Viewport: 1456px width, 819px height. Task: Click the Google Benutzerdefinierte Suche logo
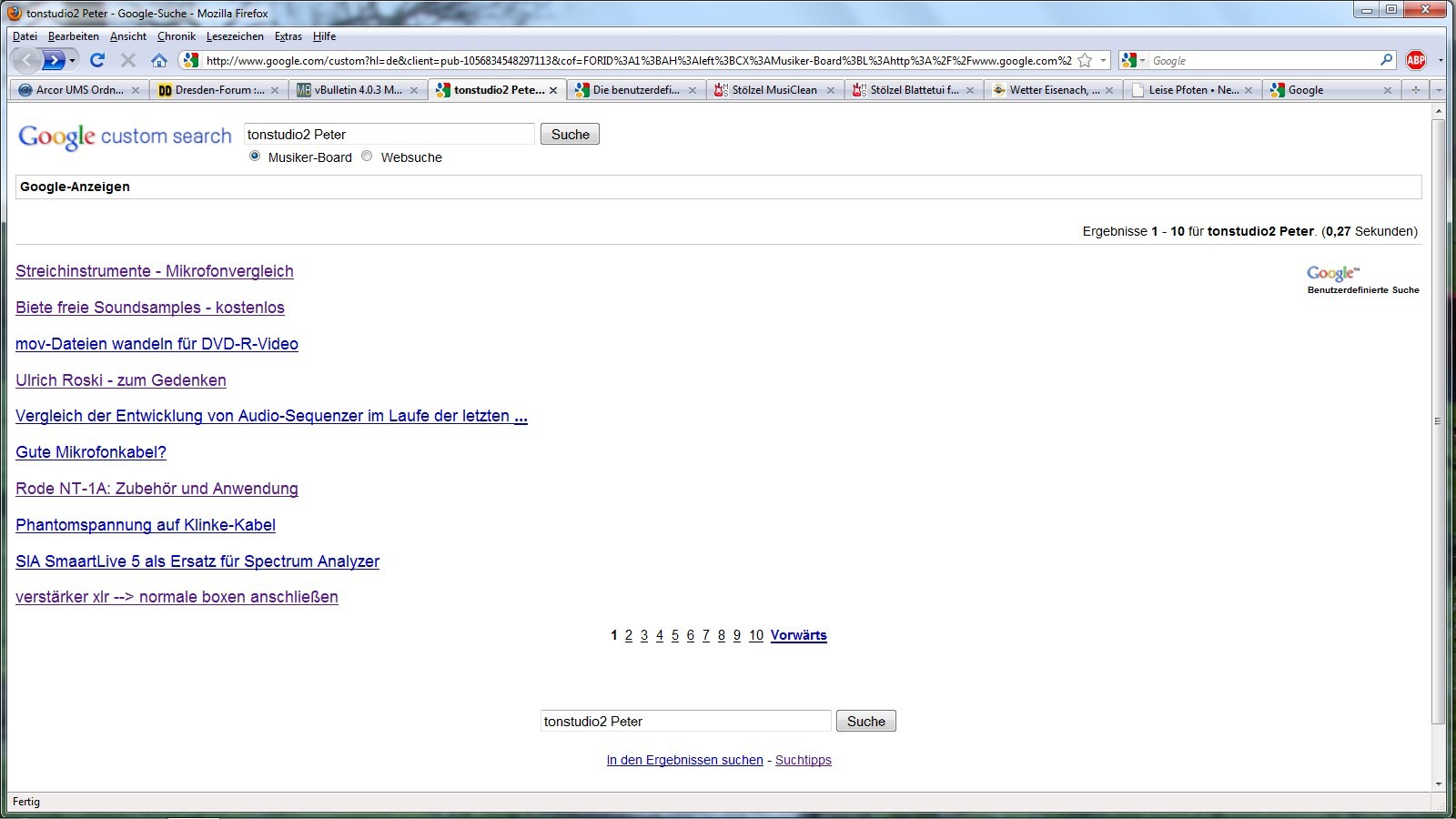pos(1362,279)
